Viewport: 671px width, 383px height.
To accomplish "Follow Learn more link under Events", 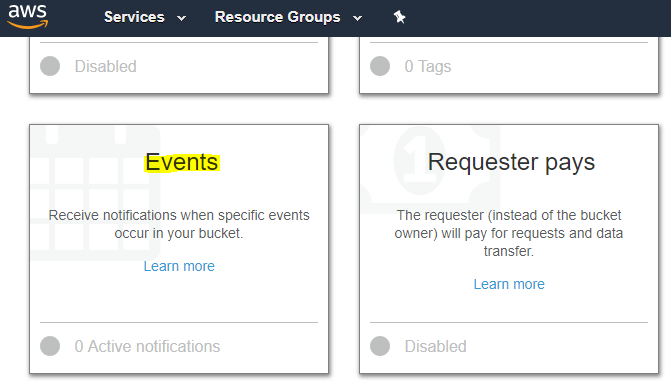I will (179, 266).
